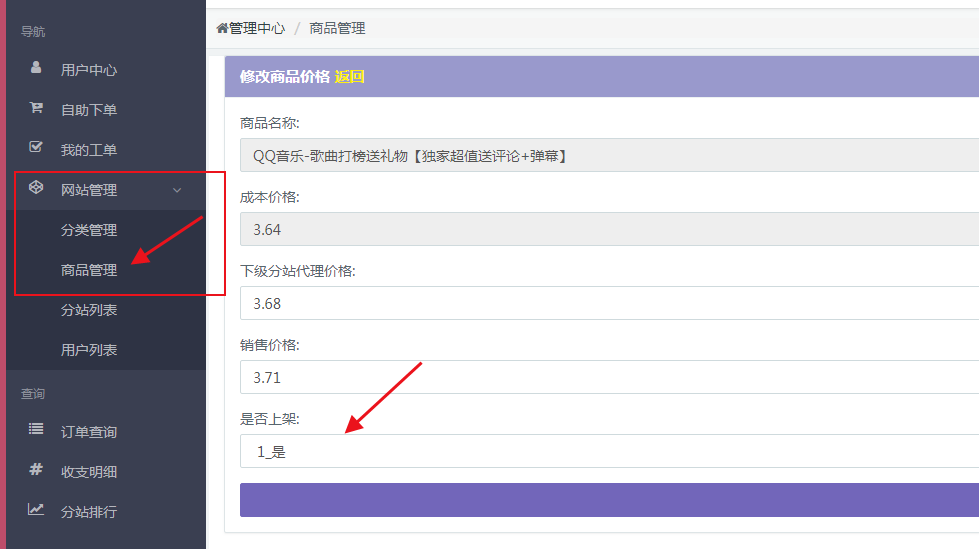Viewport: 979px width, 549px height.
Task: Open the 是否上架 dropdown
Action: (608, 451)
